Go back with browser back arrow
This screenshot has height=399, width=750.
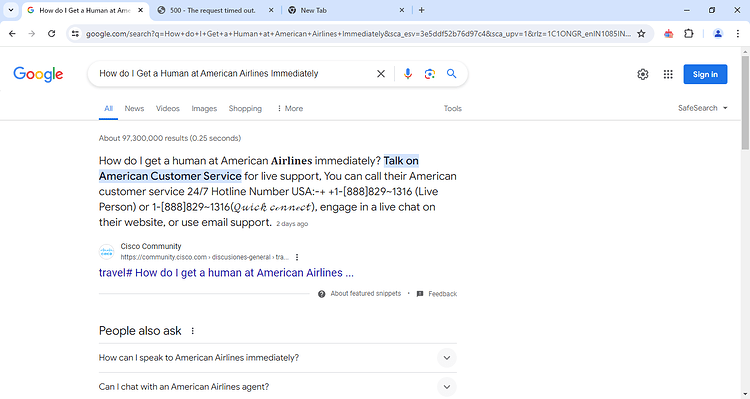12,33
